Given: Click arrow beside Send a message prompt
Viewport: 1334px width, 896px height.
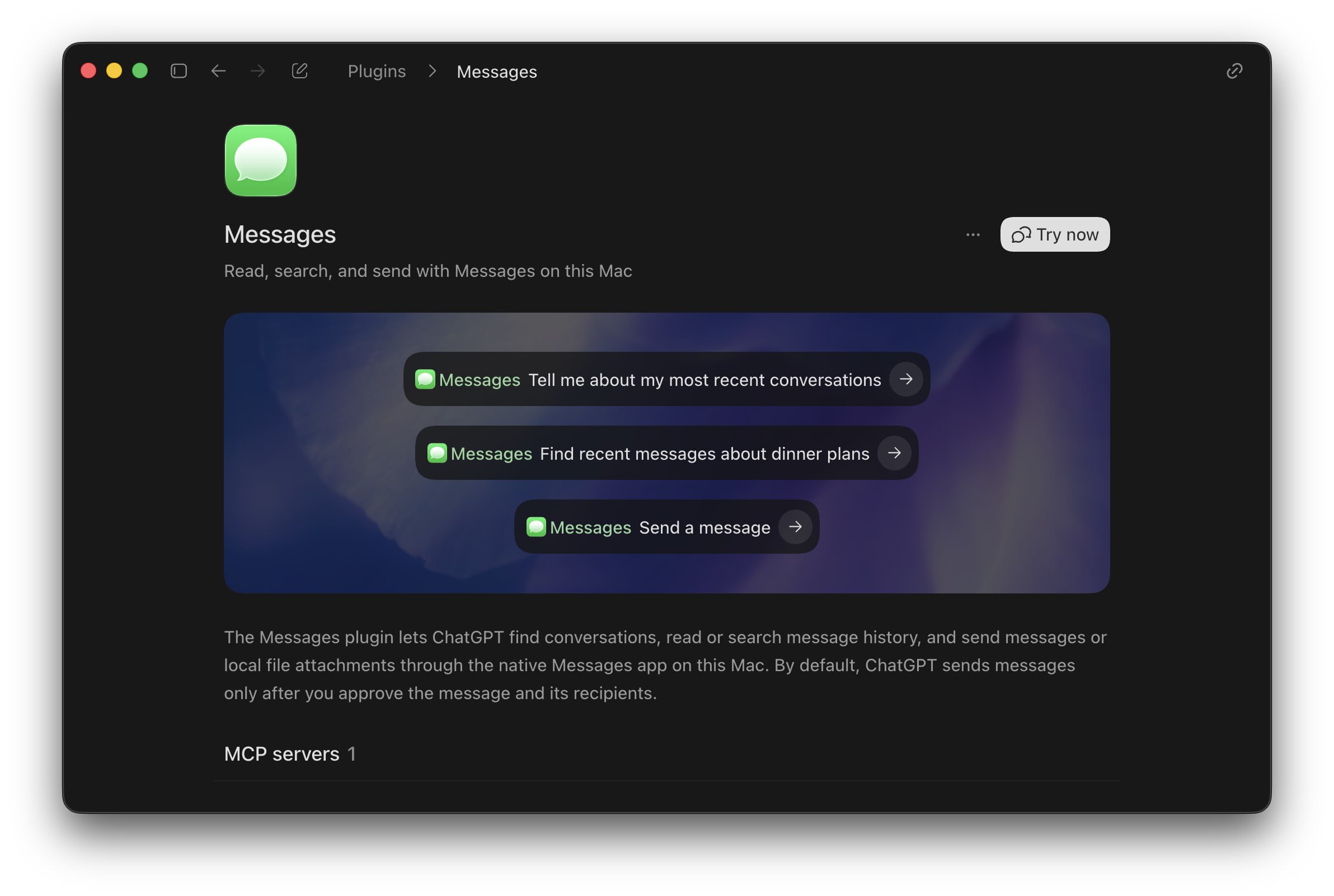Looking at the screenshot, I should tap(795, 526).
